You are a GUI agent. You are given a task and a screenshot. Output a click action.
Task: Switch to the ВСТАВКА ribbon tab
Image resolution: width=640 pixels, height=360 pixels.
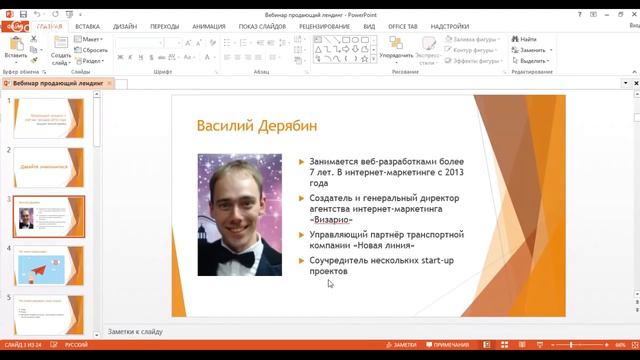tap(87, 26)
